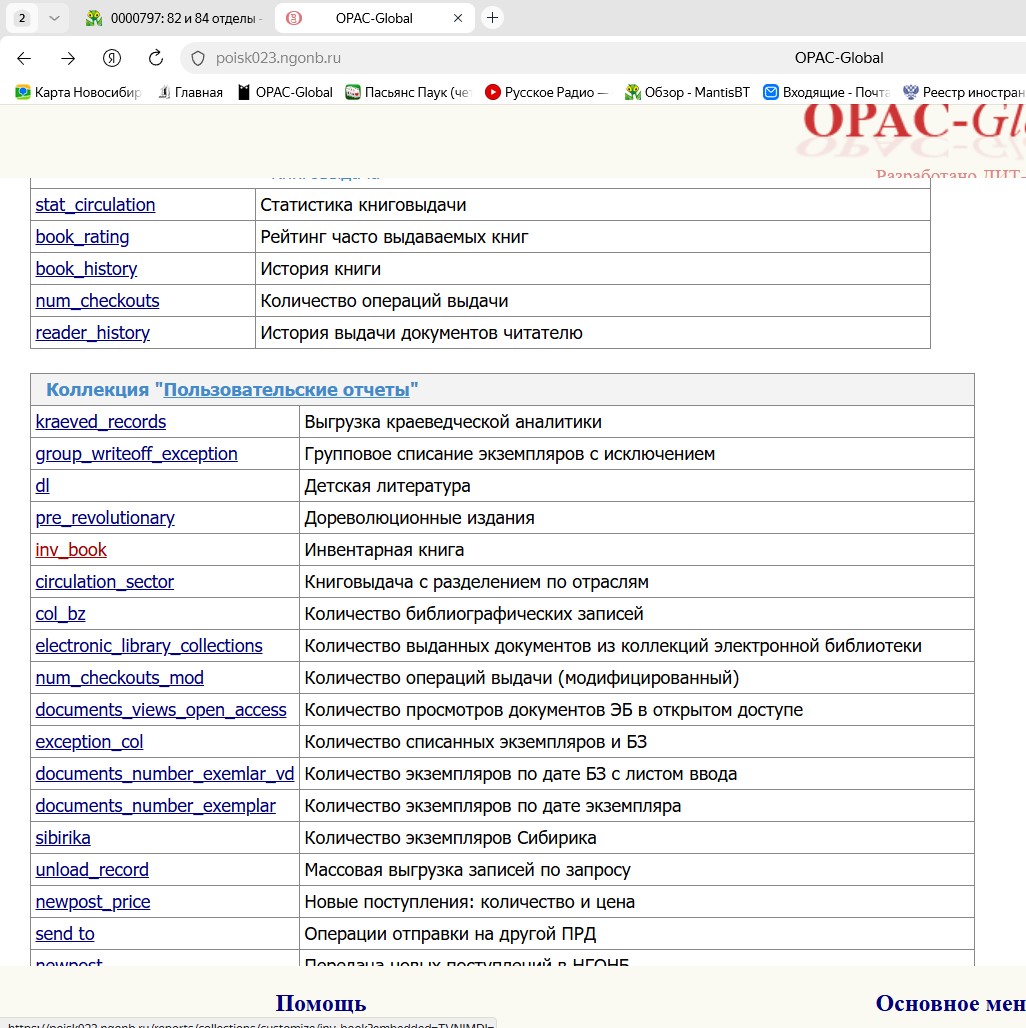The image size is (1026, 1028).
Task: Open the 'Русское Радио' bookmark
Action: pyautogui.click(x=546, y=92)
